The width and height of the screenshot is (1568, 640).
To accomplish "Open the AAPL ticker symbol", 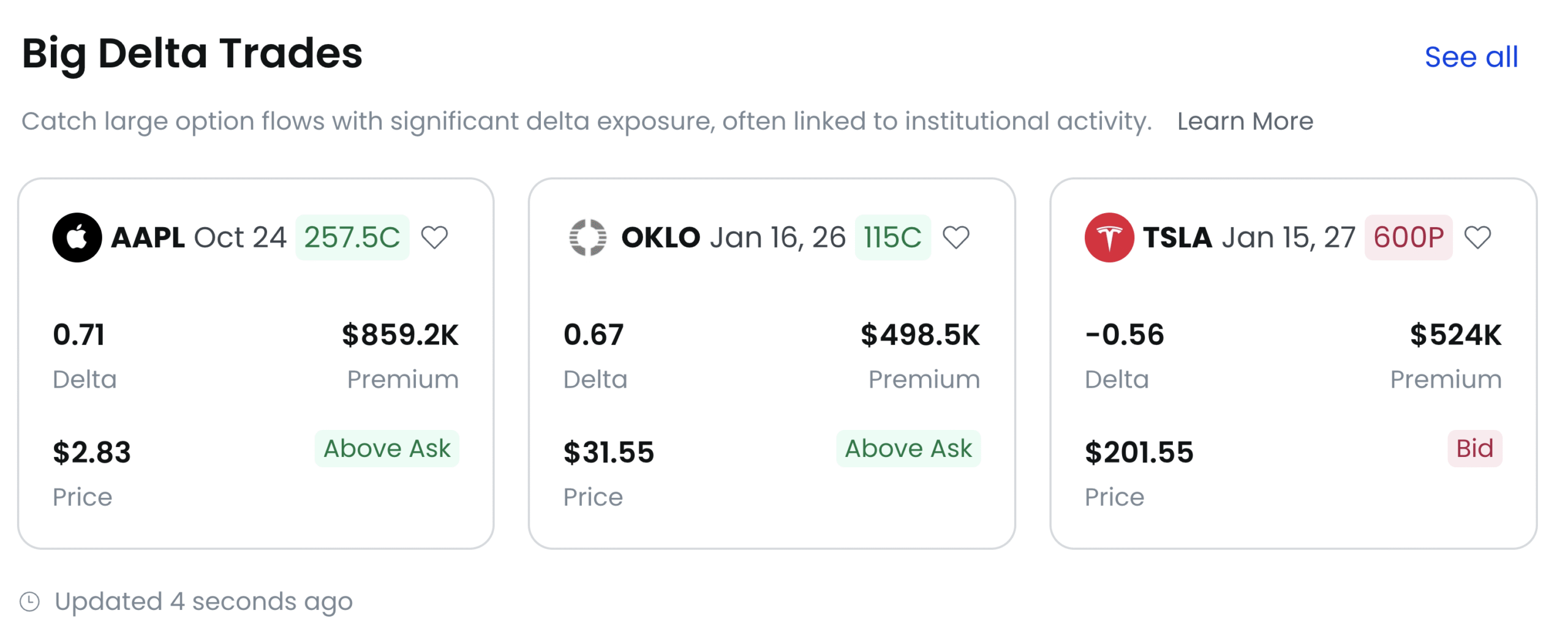I will pyautogui.click(x=148, y=238).
